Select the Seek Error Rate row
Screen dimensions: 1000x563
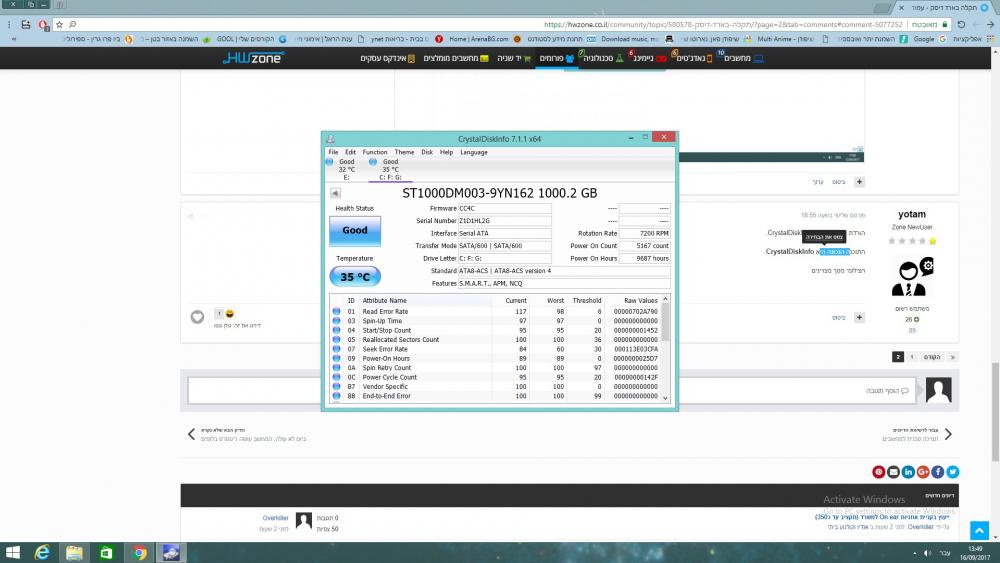coord(496,349)
